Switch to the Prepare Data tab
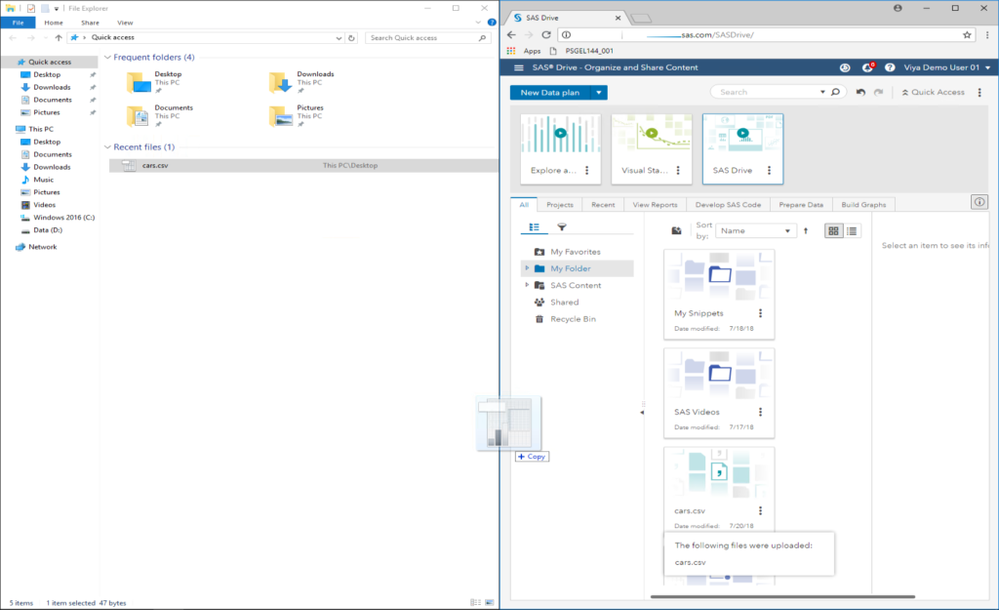Viewport: 999px width, 610px height. [801, 205]
